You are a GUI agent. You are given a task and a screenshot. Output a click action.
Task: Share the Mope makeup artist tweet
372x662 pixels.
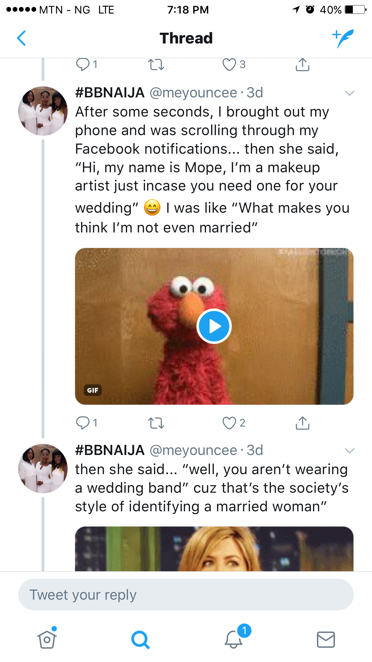(x=302, y=423)
